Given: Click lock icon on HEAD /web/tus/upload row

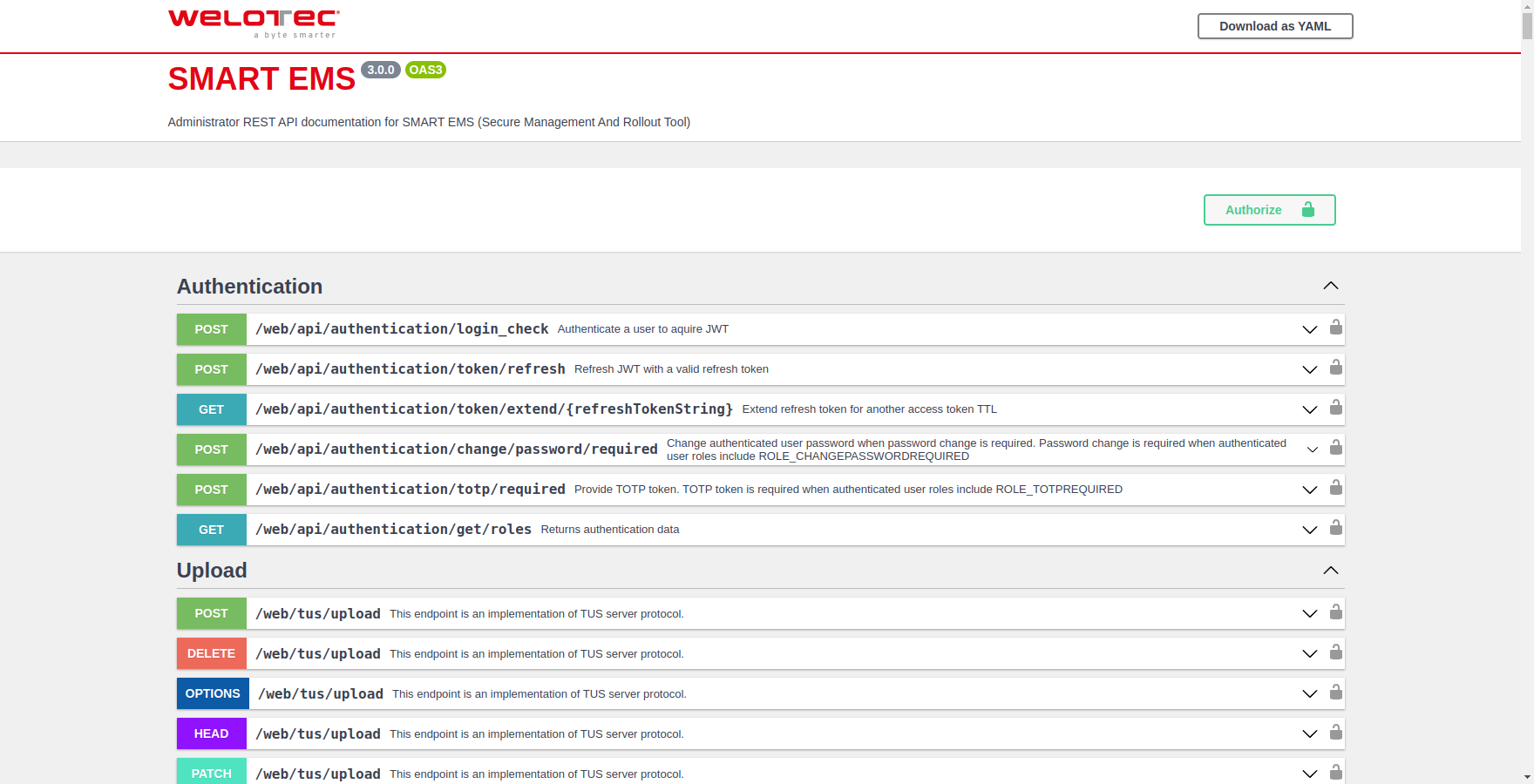Looking at the screenshot, I should coord(1335,733).
